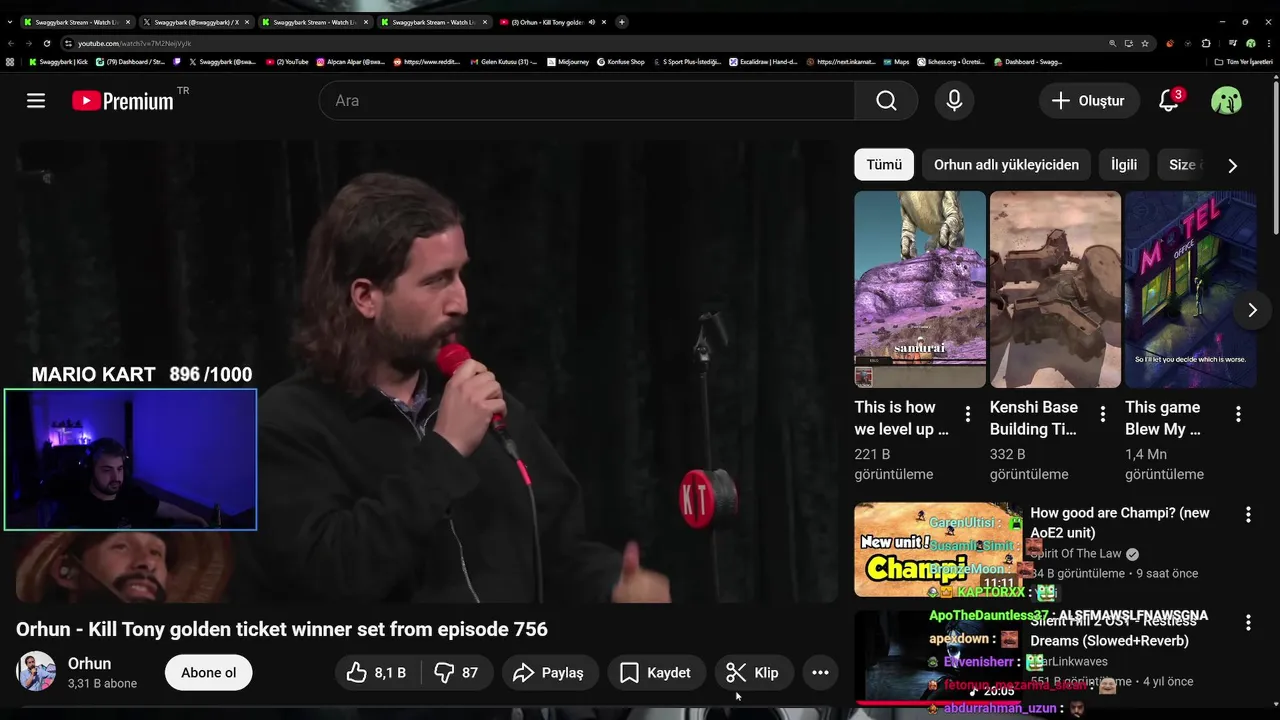Bookmark this page with star icon

click(1145, 43)
